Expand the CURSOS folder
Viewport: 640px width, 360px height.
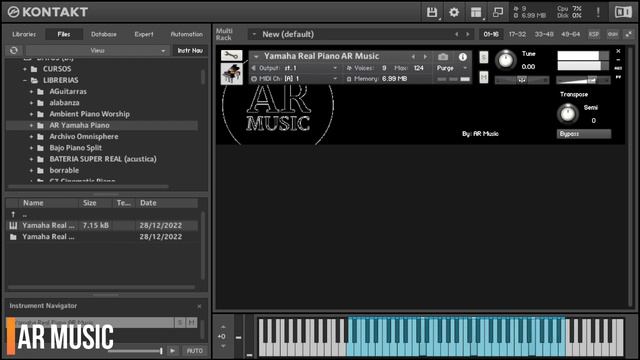pos(25,69)
